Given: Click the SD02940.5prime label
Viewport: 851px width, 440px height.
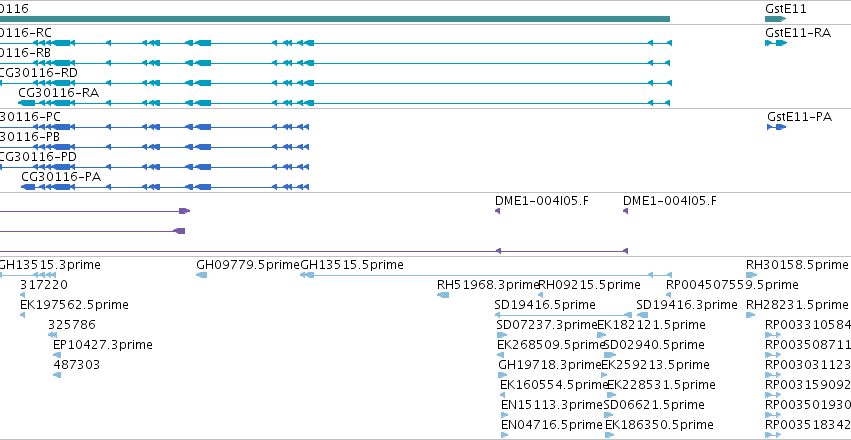Looking at the screenshot, I should pos(654,345).
